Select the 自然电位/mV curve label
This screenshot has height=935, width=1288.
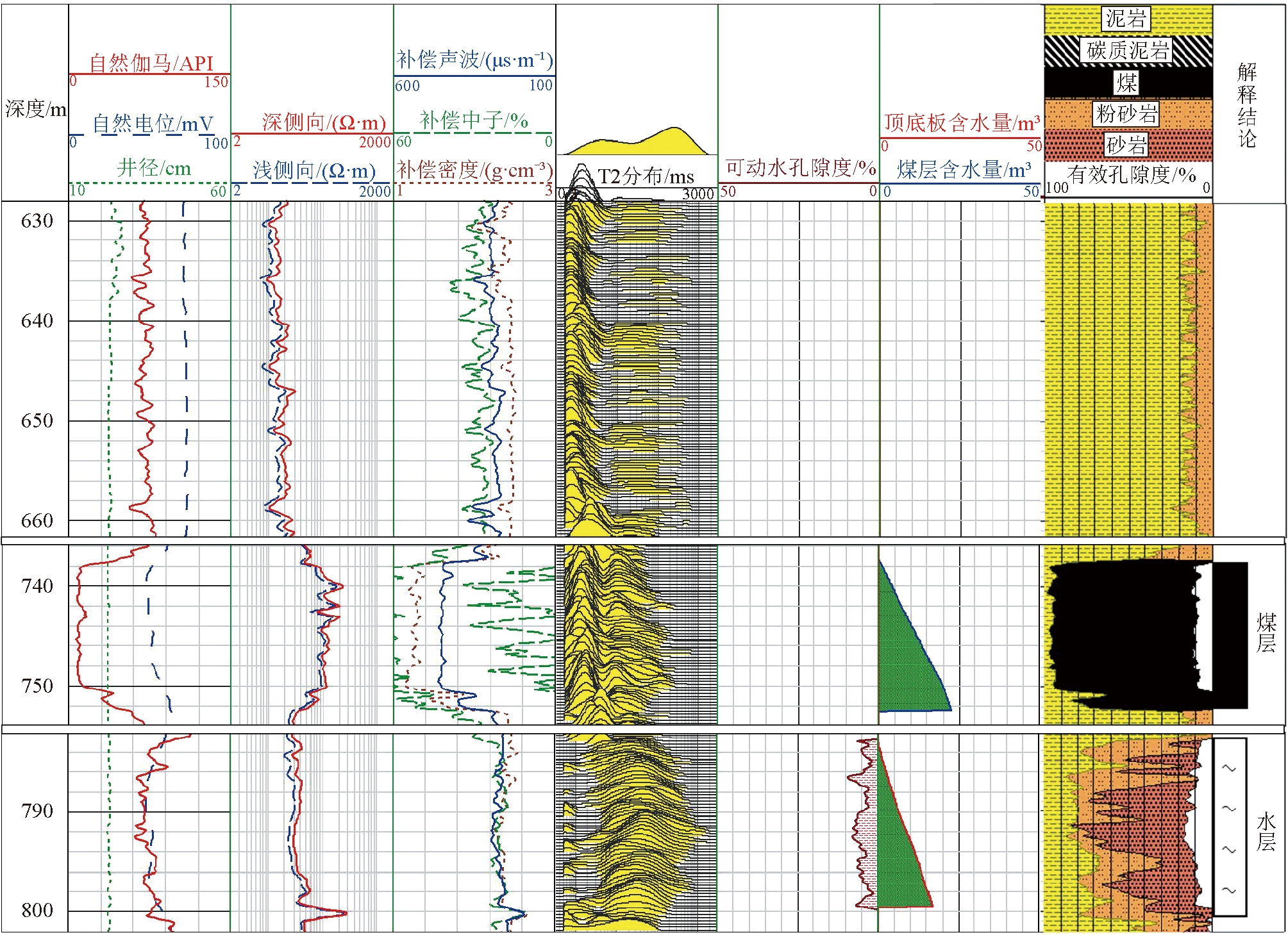click(x=153, y=123)
